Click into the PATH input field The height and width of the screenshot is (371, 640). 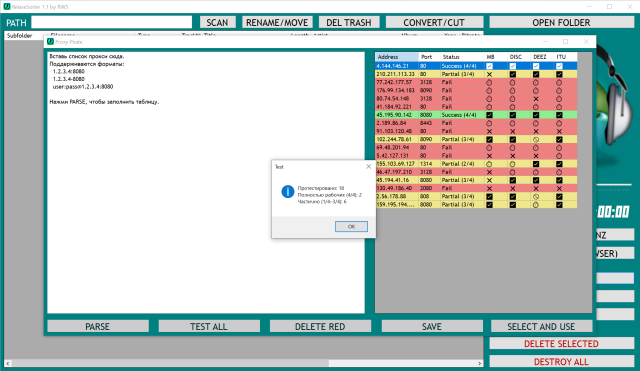(111, 22)
